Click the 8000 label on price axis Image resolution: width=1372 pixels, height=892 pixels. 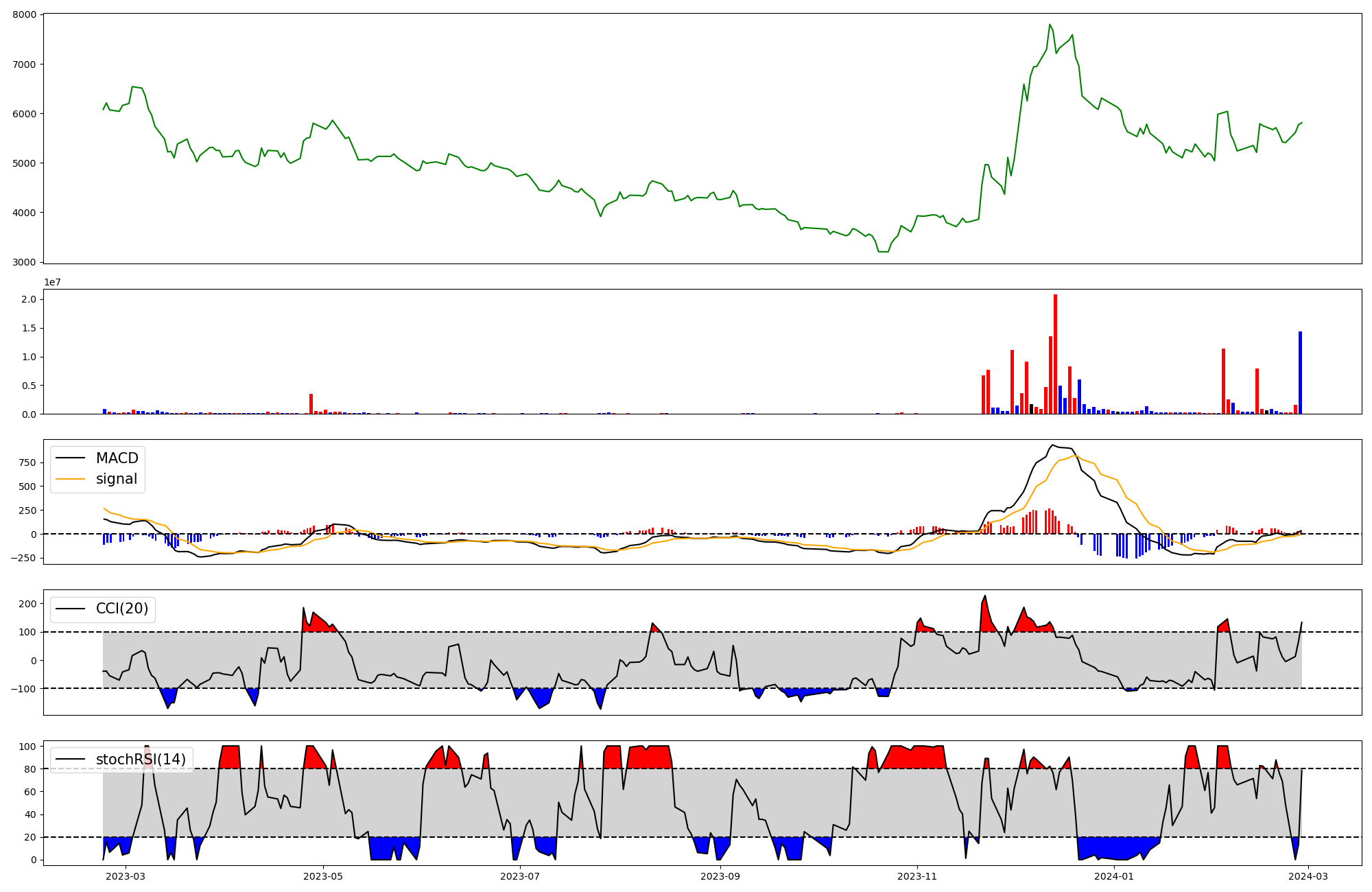(x=25, y=14)
